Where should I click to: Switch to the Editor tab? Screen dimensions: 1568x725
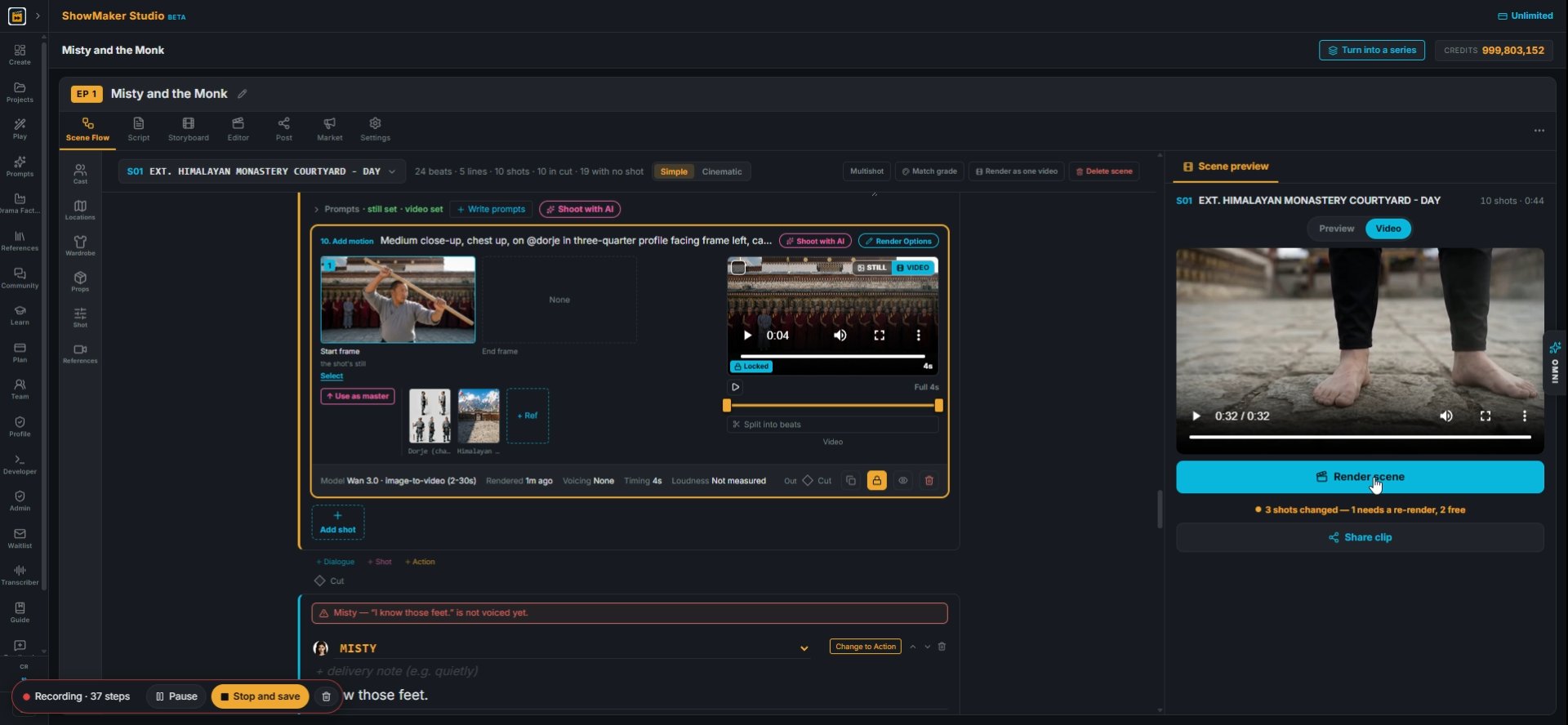click(238, 129)
